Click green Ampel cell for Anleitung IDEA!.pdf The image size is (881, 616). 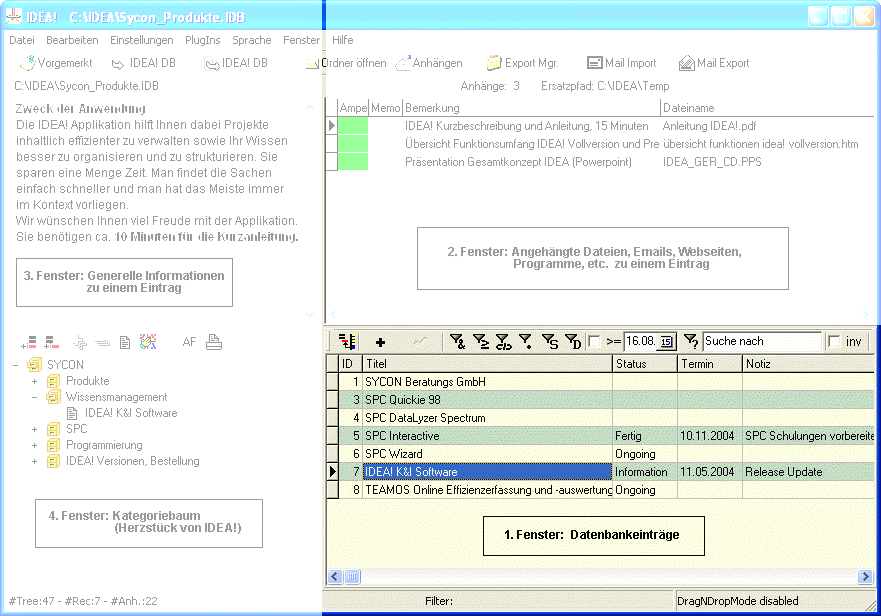pyautogui.click(x=353, y=126)
